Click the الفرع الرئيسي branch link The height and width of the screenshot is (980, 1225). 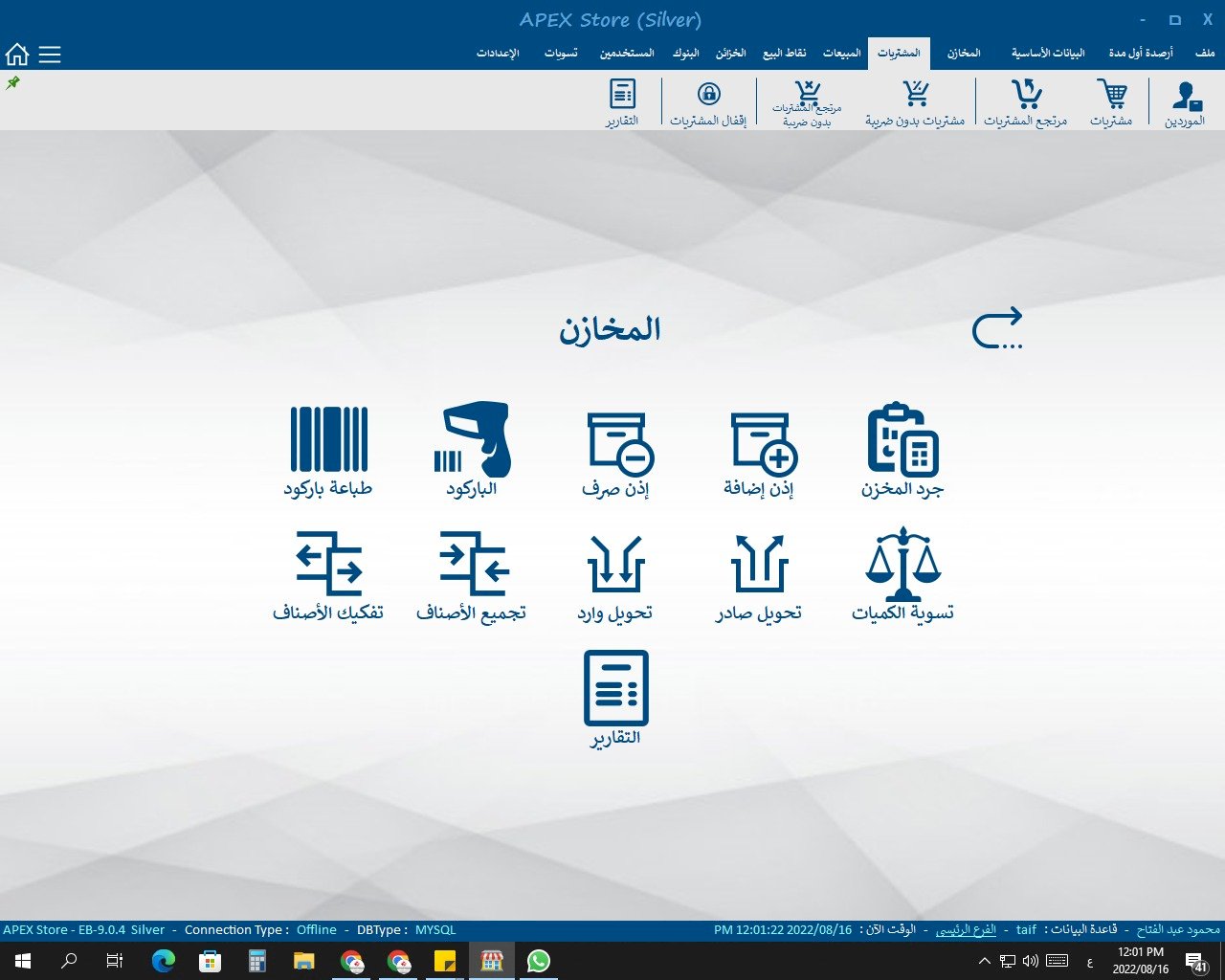[966, 929]
